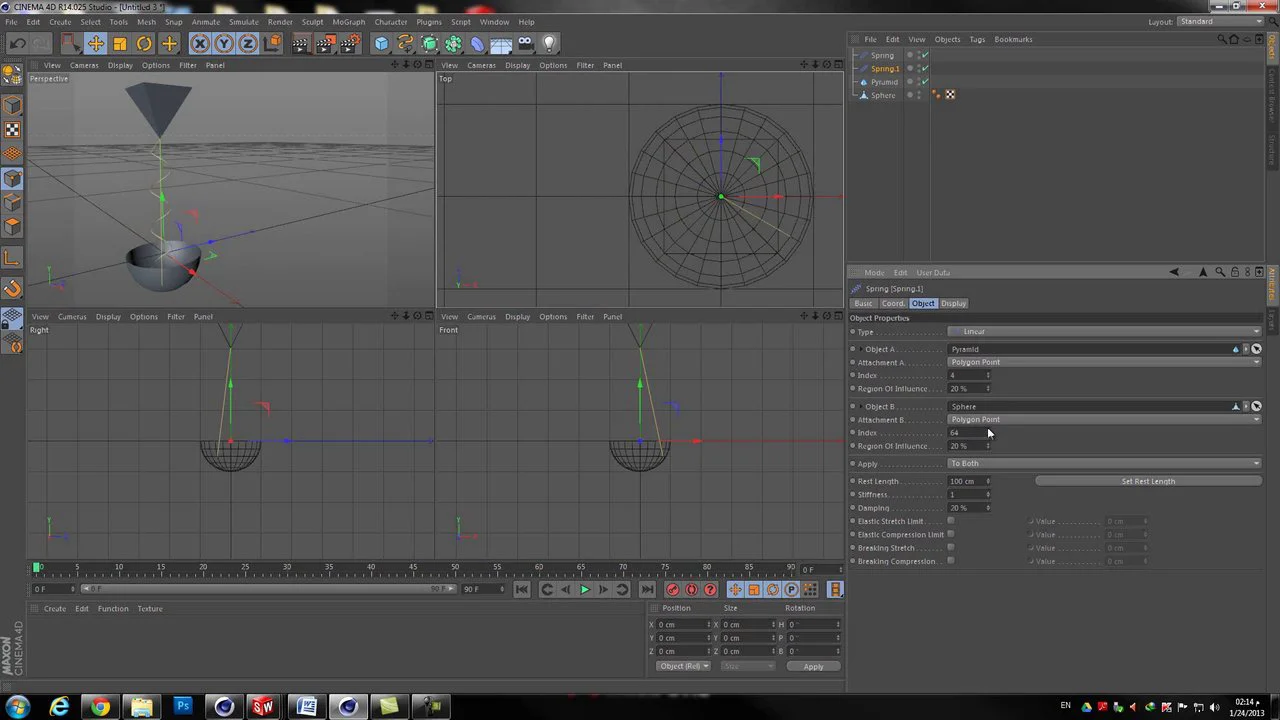
Task: Click Rest Length stepper arrows
Action: [x=988, y=481]
